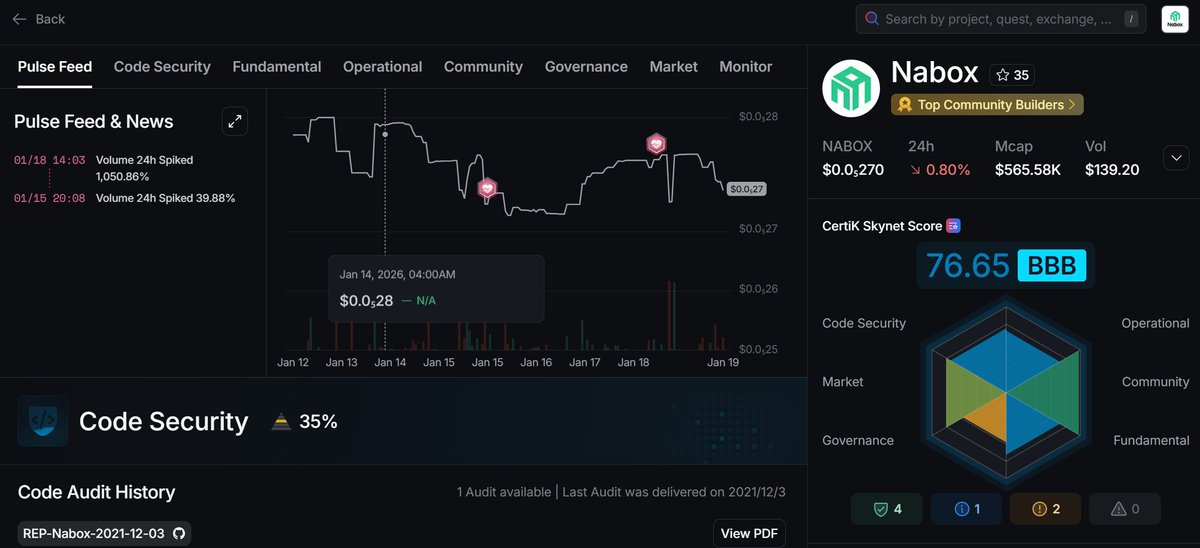Click the blue info count 1 badge
The image size is (1200, 548).
(x=965, y=509)
